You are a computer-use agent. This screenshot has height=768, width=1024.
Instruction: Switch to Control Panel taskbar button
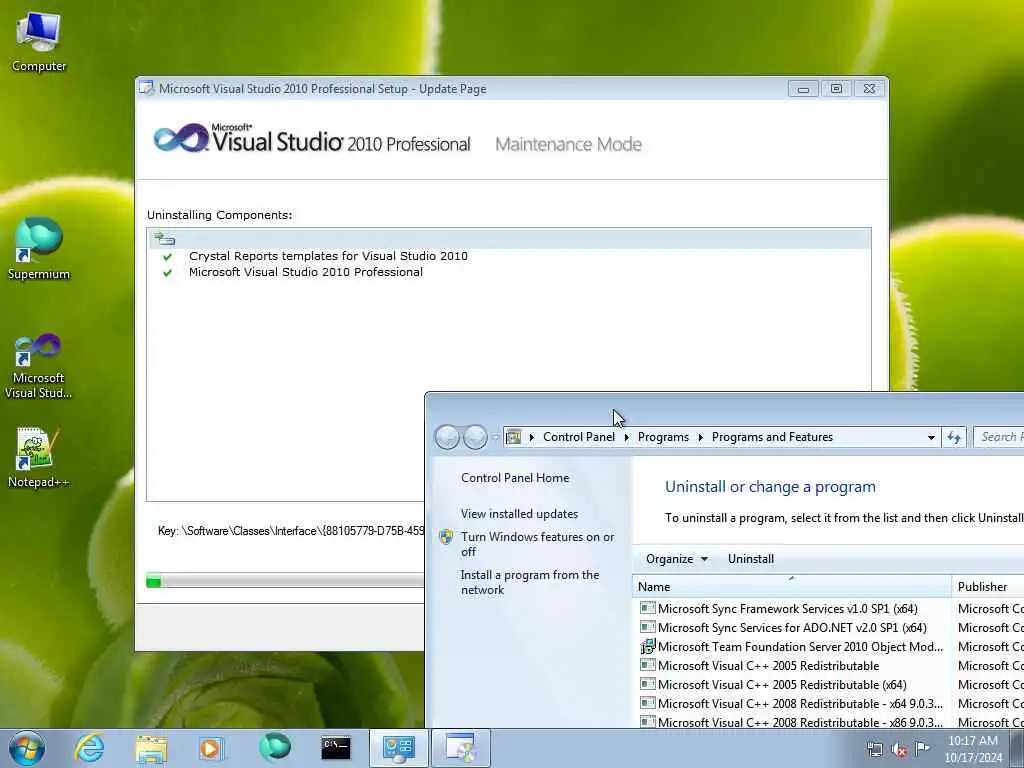click(x=398, y=748)
